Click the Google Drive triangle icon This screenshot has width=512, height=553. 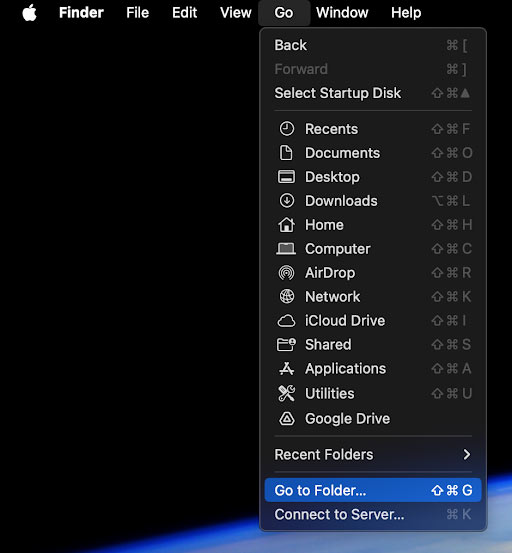point(287,419)
